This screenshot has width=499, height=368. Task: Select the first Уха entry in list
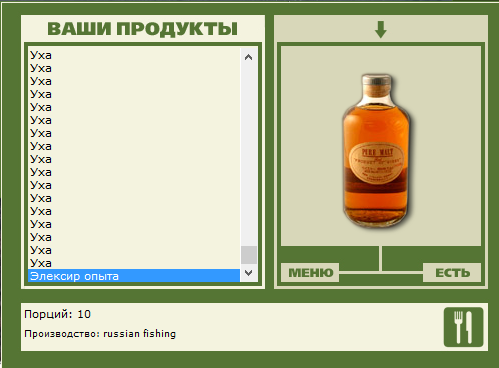pyautogui.click(x=134, y=55)
